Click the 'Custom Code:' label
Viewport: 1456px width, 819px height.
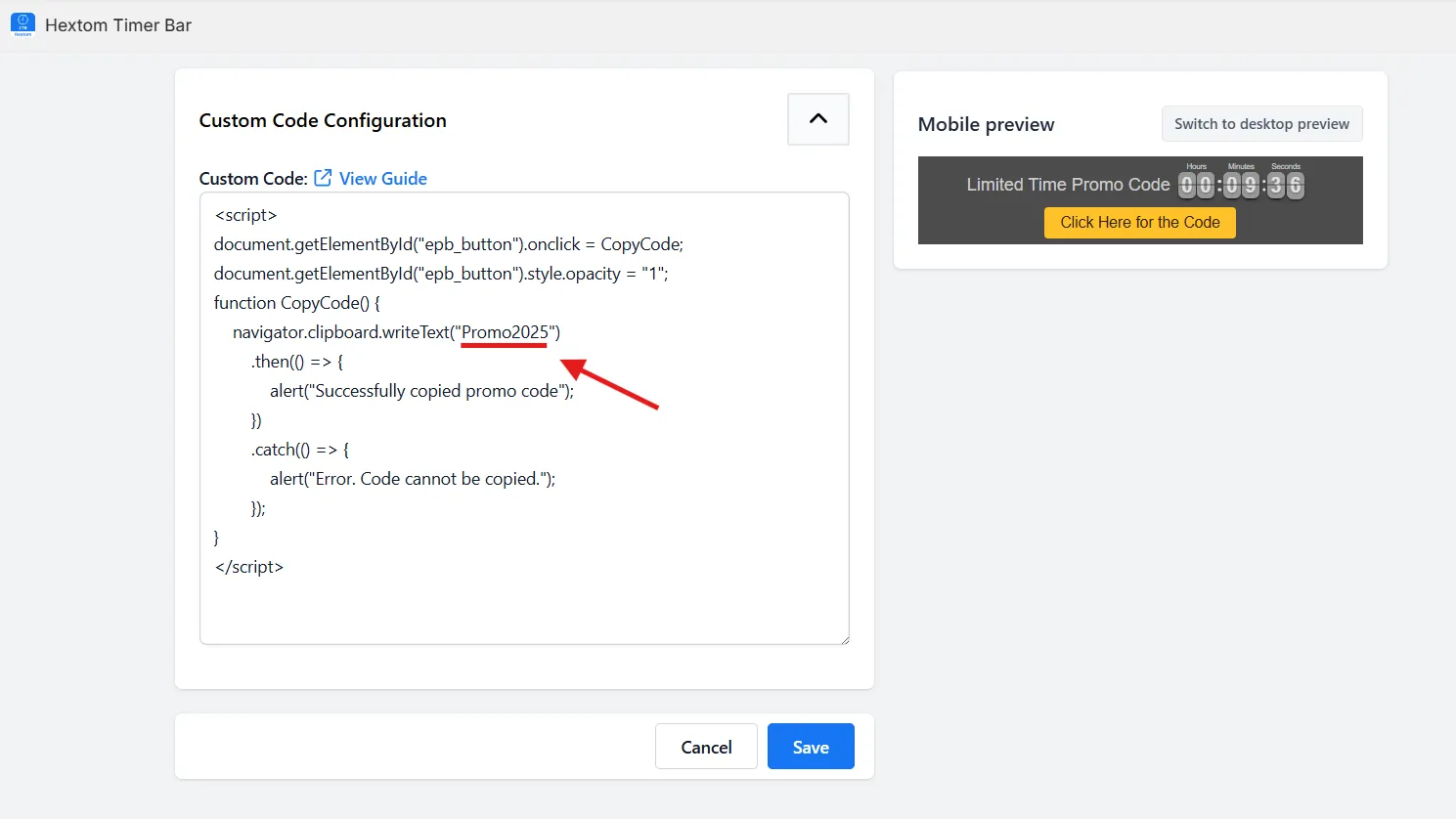tap(253, 179)
